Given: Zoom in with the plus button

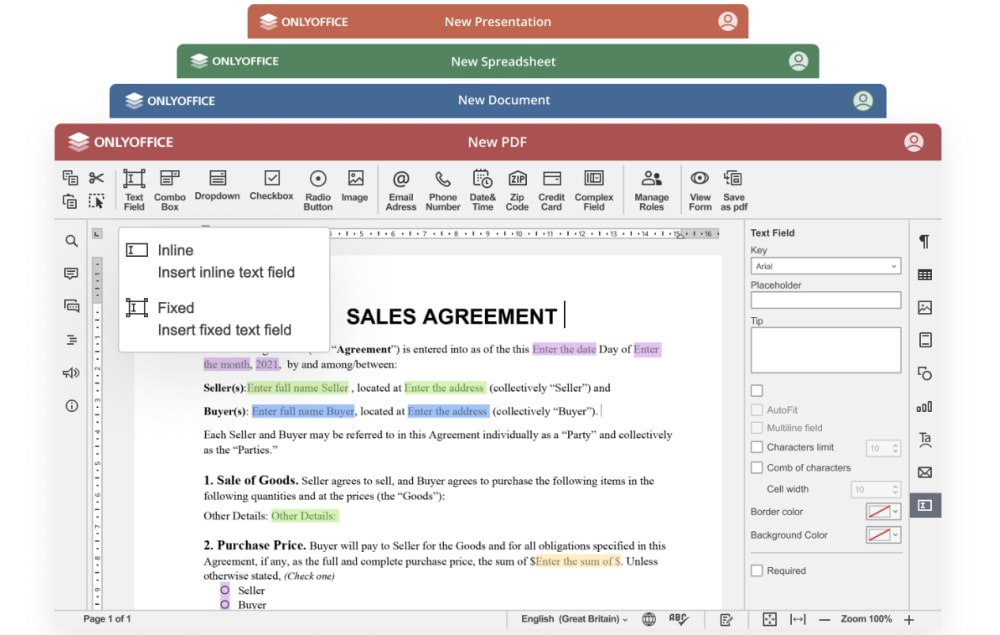Looking at the screenshot, I should (909, 620).
